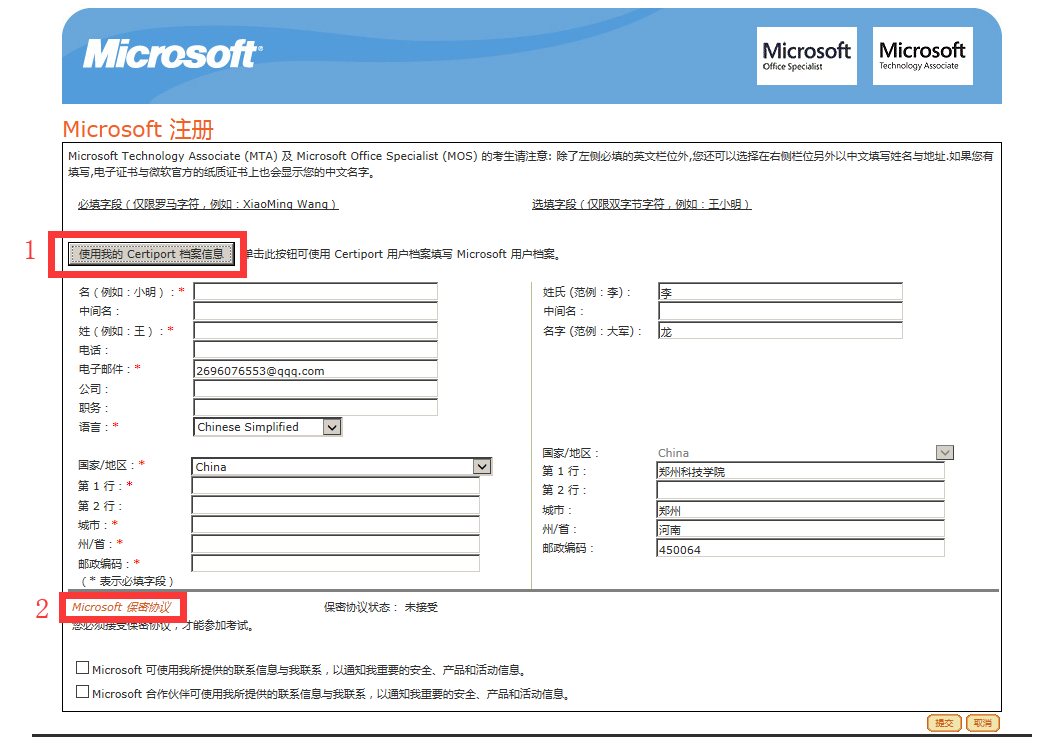Enable Microsoft partners contact permission checkbox
Image resolution: width=1054 pixels, height=737 pixels.
[83, 691]
